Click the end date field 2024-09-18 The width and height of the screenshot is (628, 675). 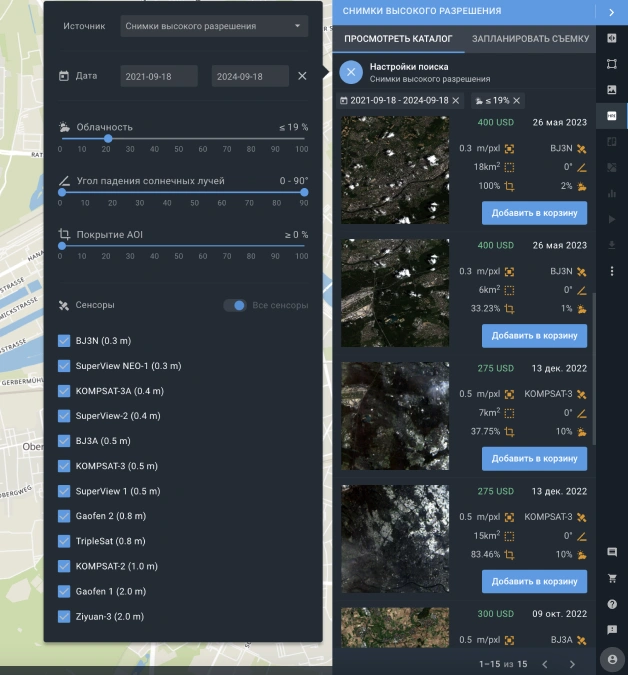[x=250, y=76]
